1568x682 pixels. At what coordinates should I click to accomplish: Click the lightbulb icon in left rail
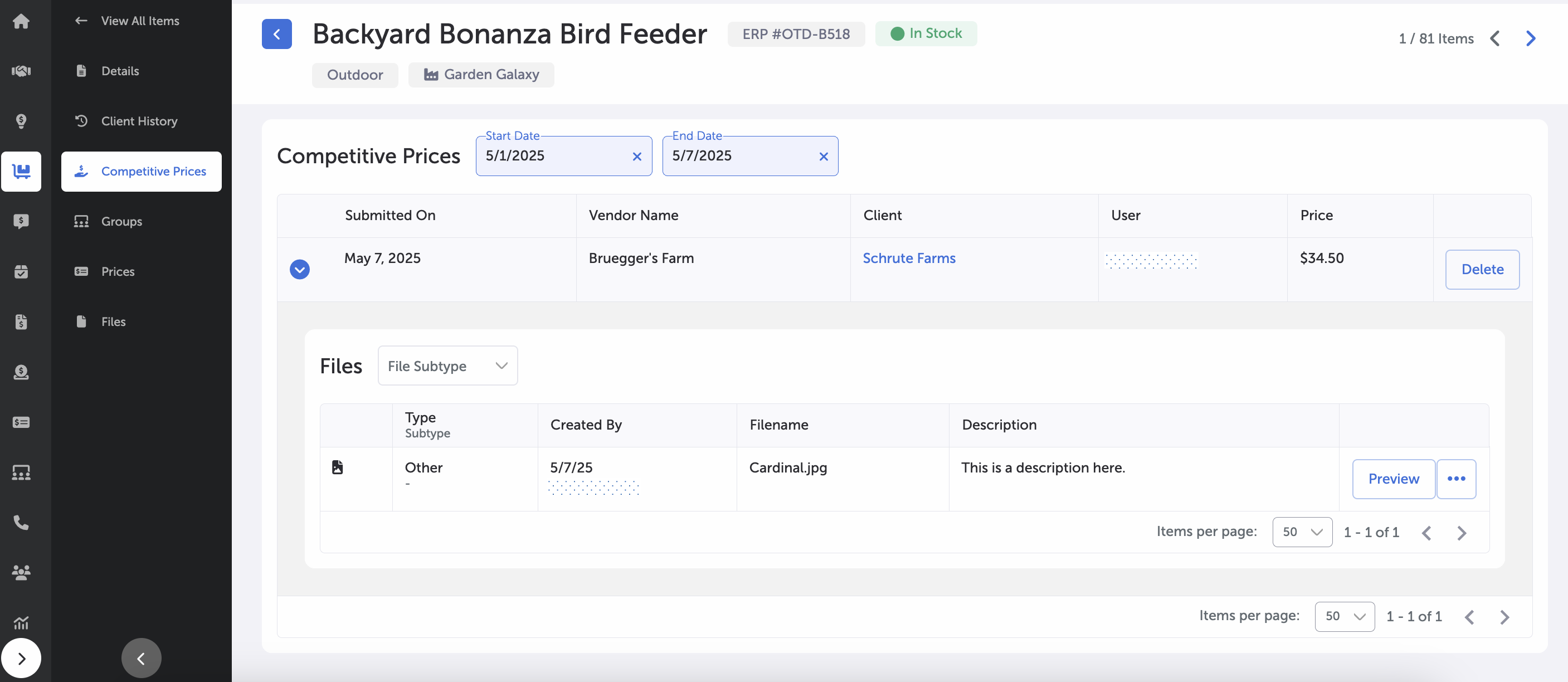click(x=21, y=121)
